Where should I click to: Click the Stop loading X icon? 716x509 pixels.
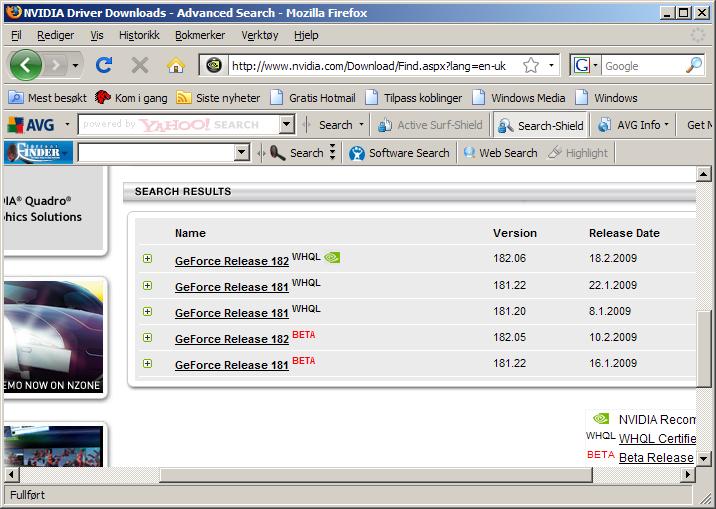140,65
